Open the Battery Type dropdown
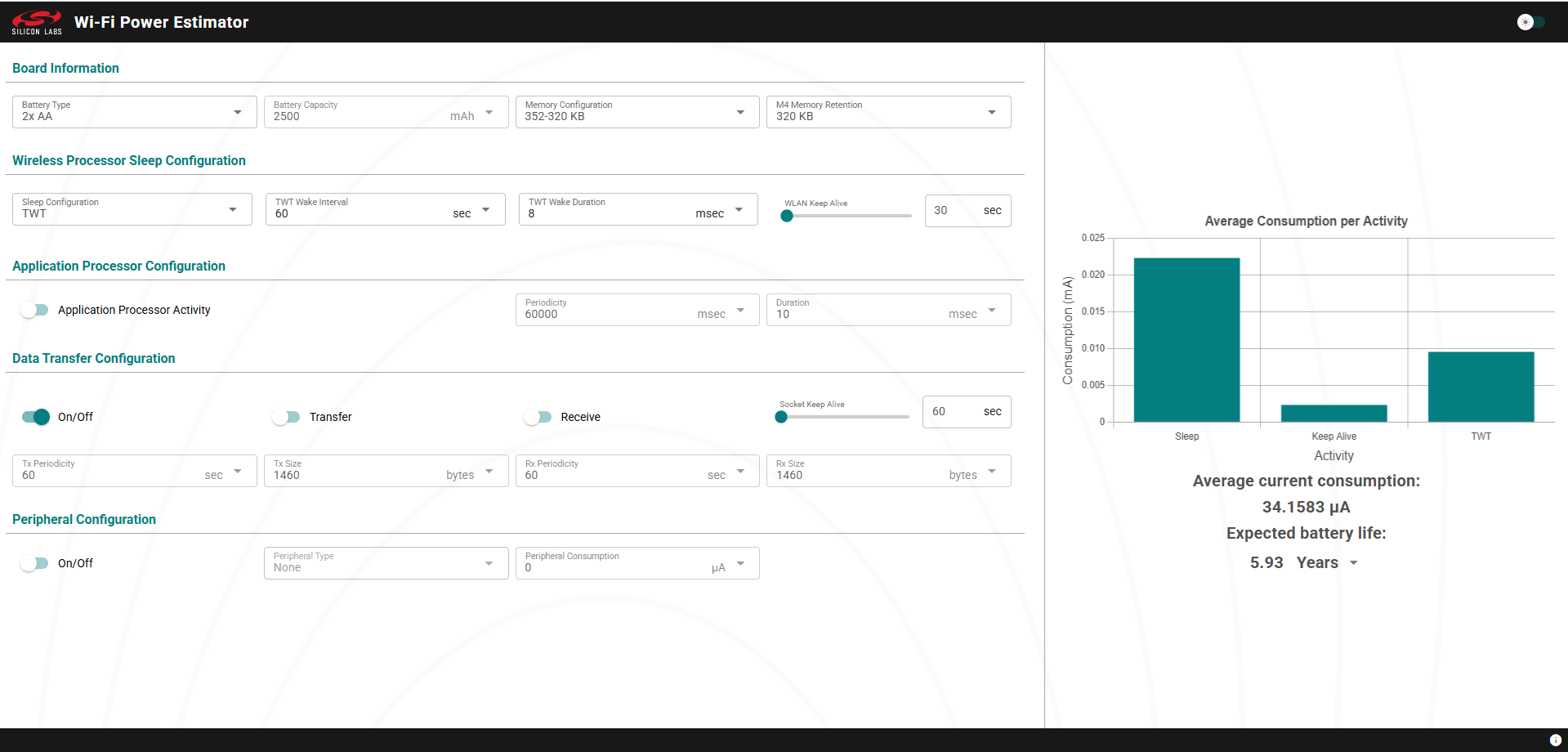 237,113
